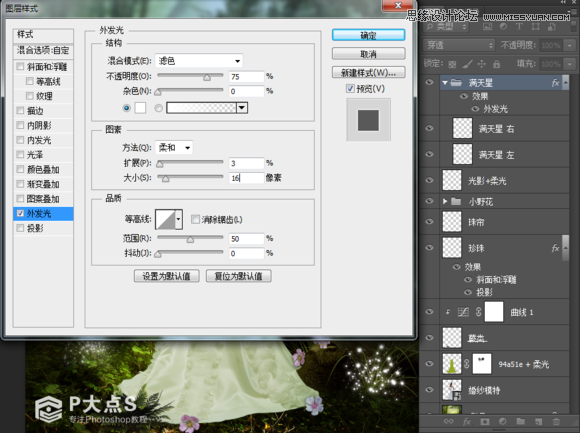Uncheck the 外发光 style checkbox
The height and width of the screenshot is (433, 580).
[x=20, y=213]
